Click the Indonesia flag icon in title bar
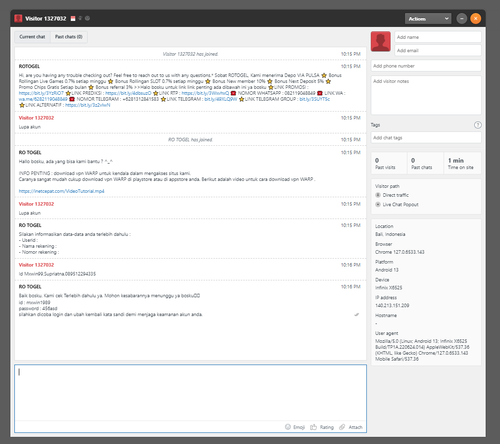The image size is (500, 444). coord(73,19)
